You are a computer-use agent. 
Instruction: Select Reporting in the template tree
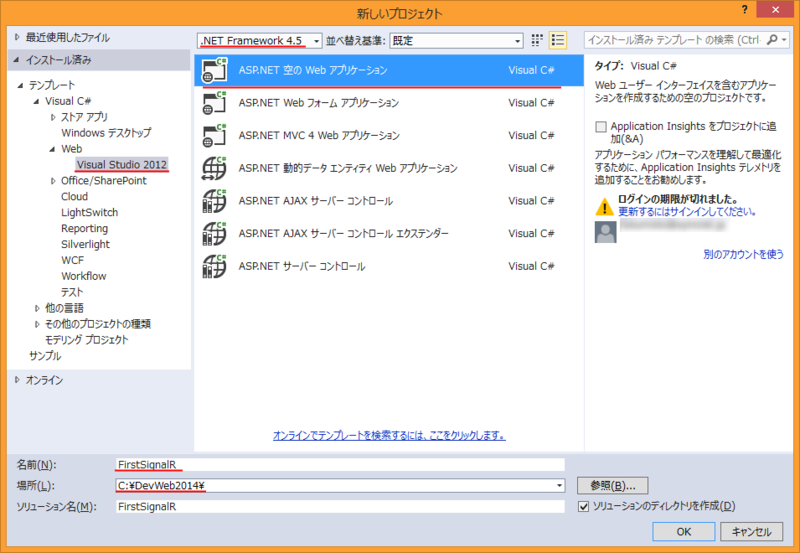click(x=85, y=229)
